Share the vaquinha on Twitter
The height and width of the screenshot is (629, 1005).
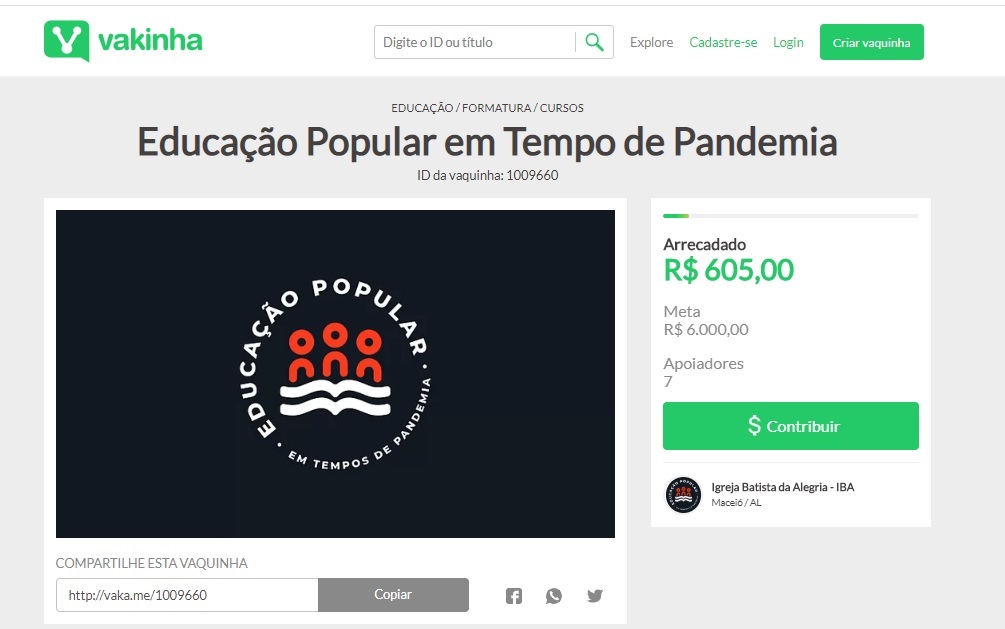(x=595, y=596)
